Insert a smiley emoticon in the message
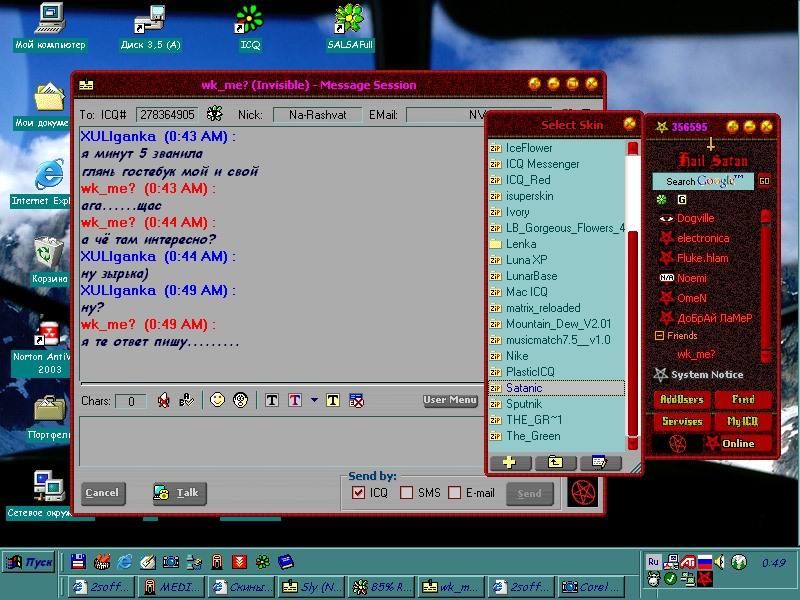The height and width of the screenshot is (600, 800). point(217,400)
